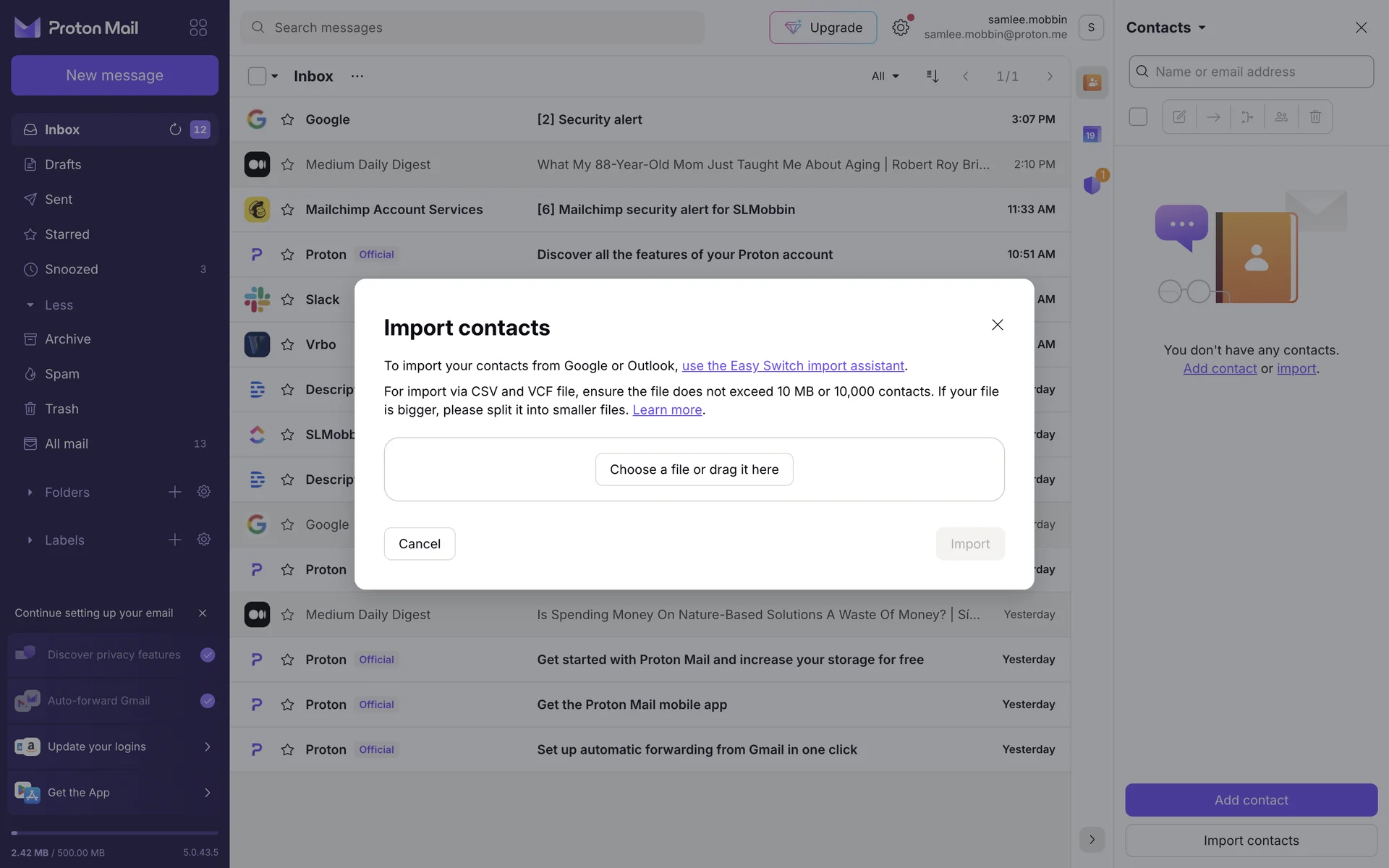Open the Easy Switch import assistant link
The height and width of the screenshot is (868, 1389).
[793, 365]
